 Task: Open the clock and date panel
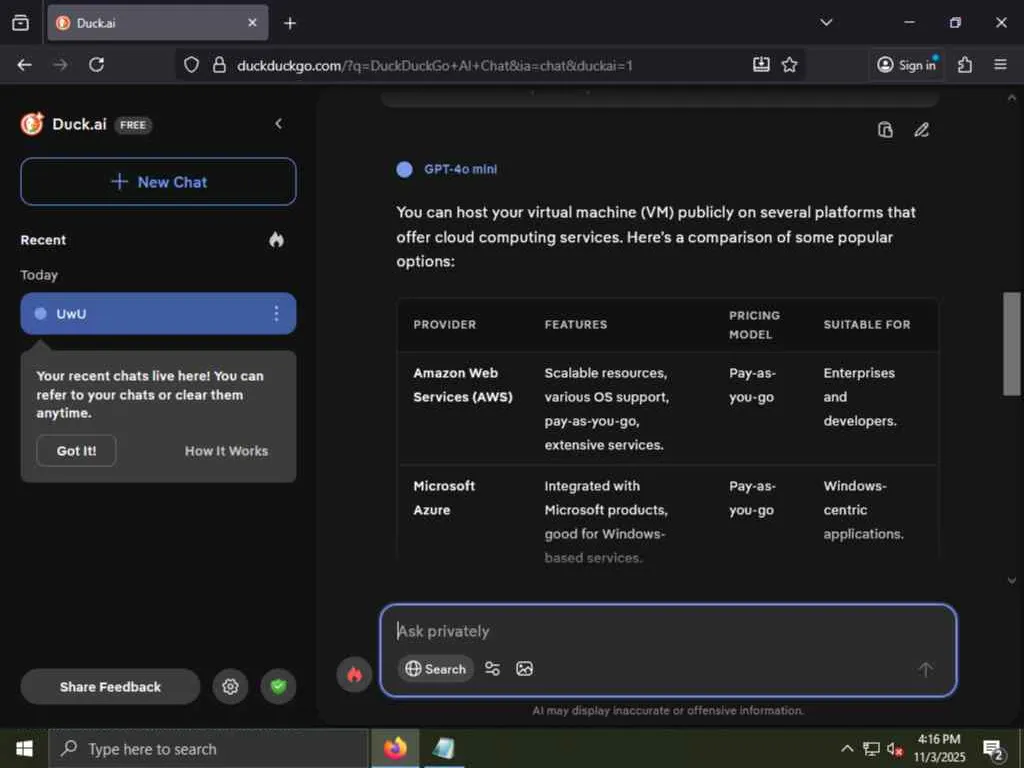coord(939,748)
